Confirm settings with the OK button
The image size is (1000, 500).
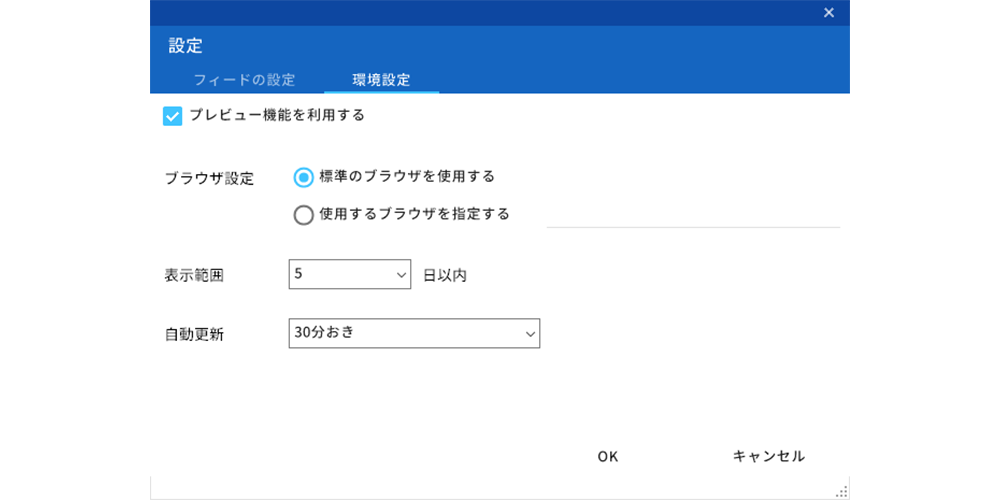tap(608, 457)
